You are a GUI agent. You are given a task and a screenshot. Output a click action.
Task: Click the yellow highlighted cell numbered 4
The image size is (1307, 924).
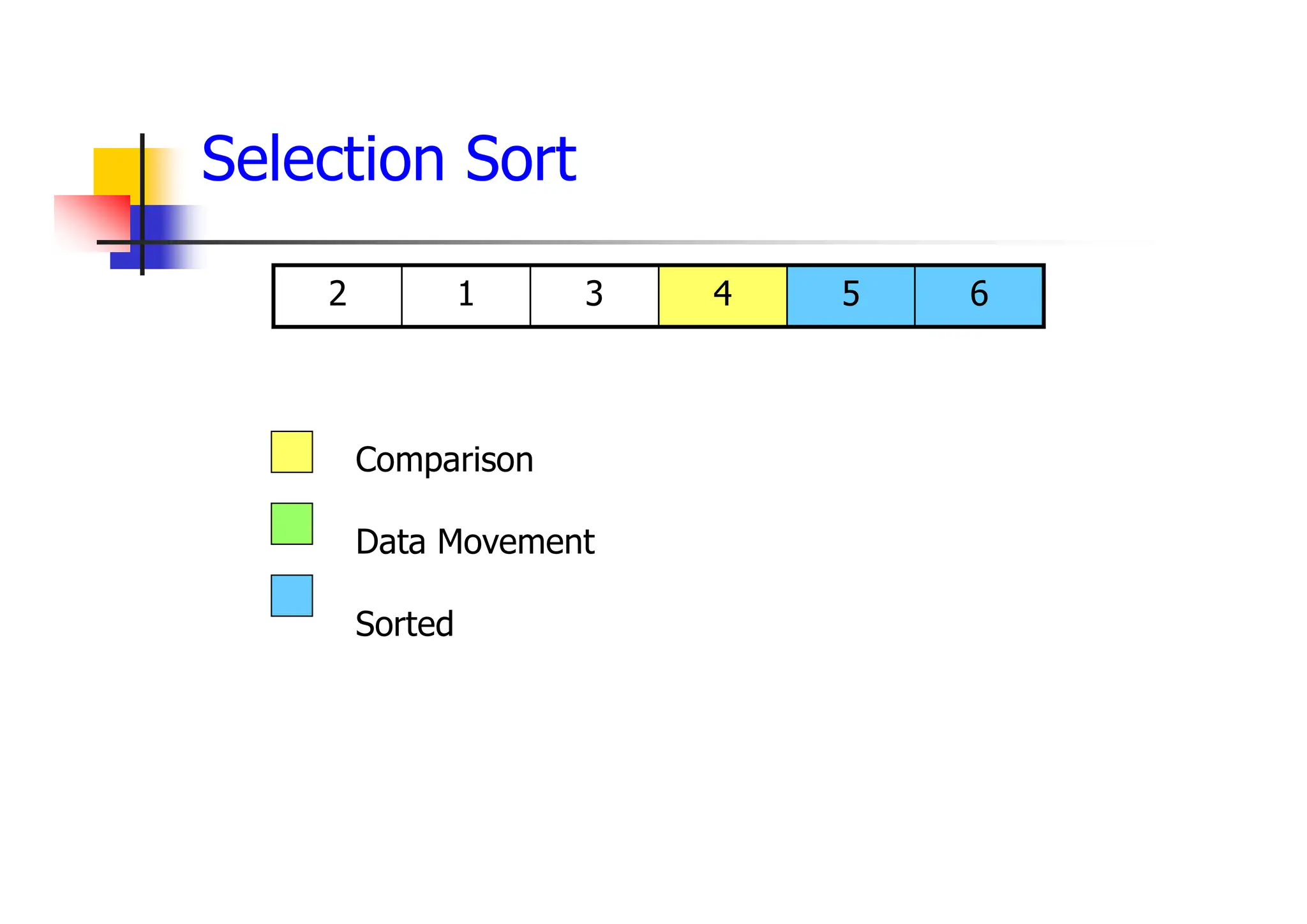coord(722,295)
